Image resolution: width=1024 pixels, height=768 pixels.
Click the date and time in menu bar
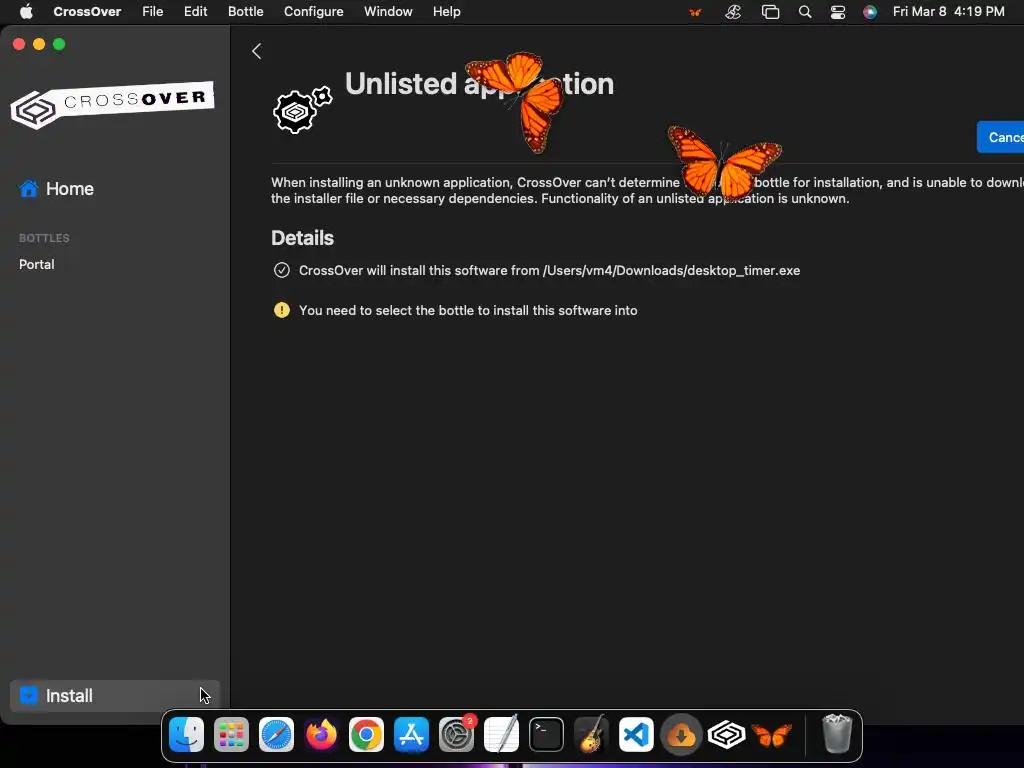pos(948,12)
